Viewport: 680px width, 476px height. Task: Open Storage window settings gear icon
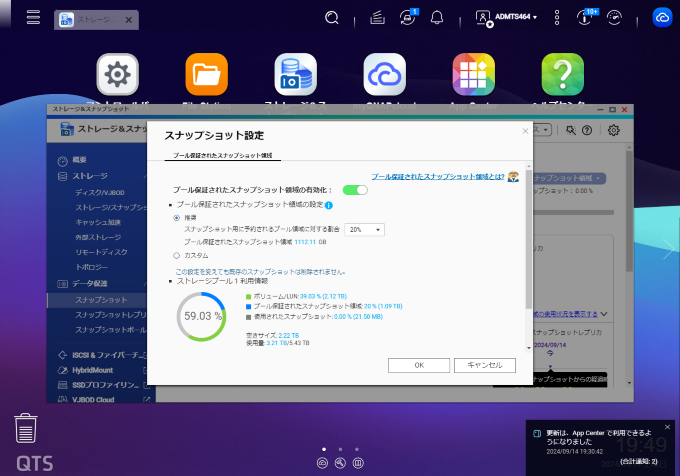[x=614, y=130]
